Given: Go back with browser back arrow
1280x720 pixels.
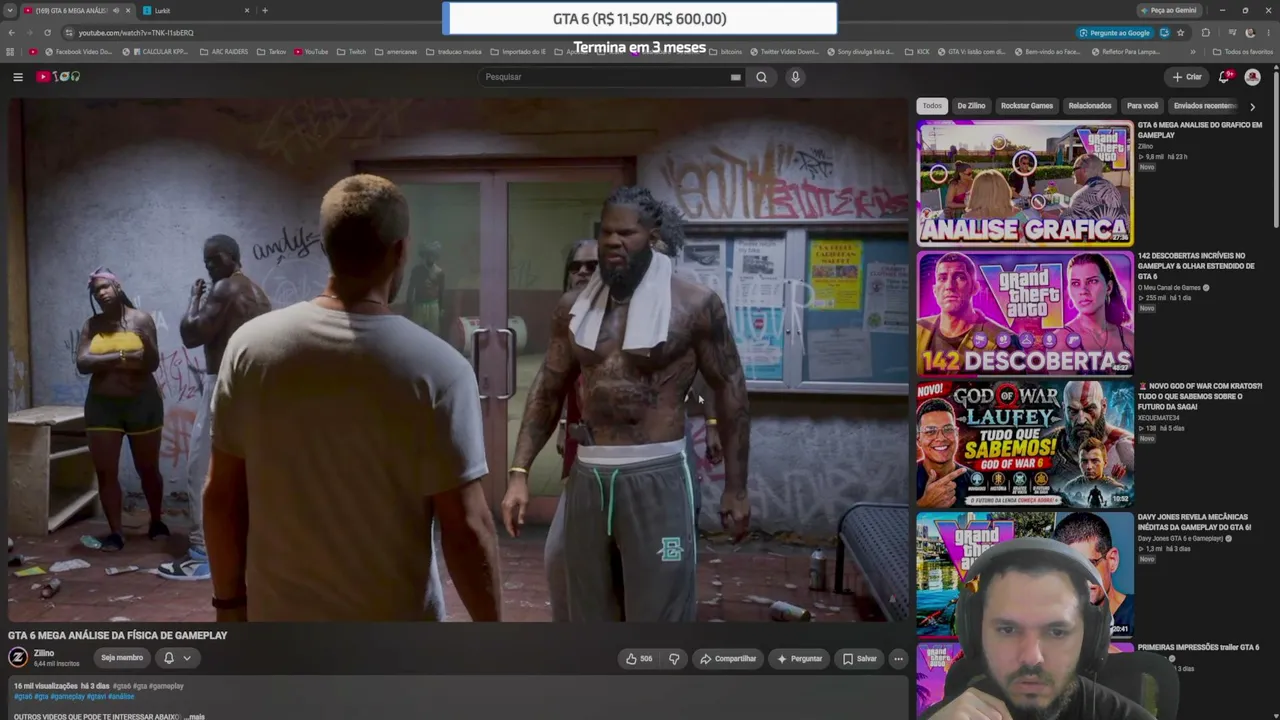Looking at the screenshot, I should coord(12,33).
